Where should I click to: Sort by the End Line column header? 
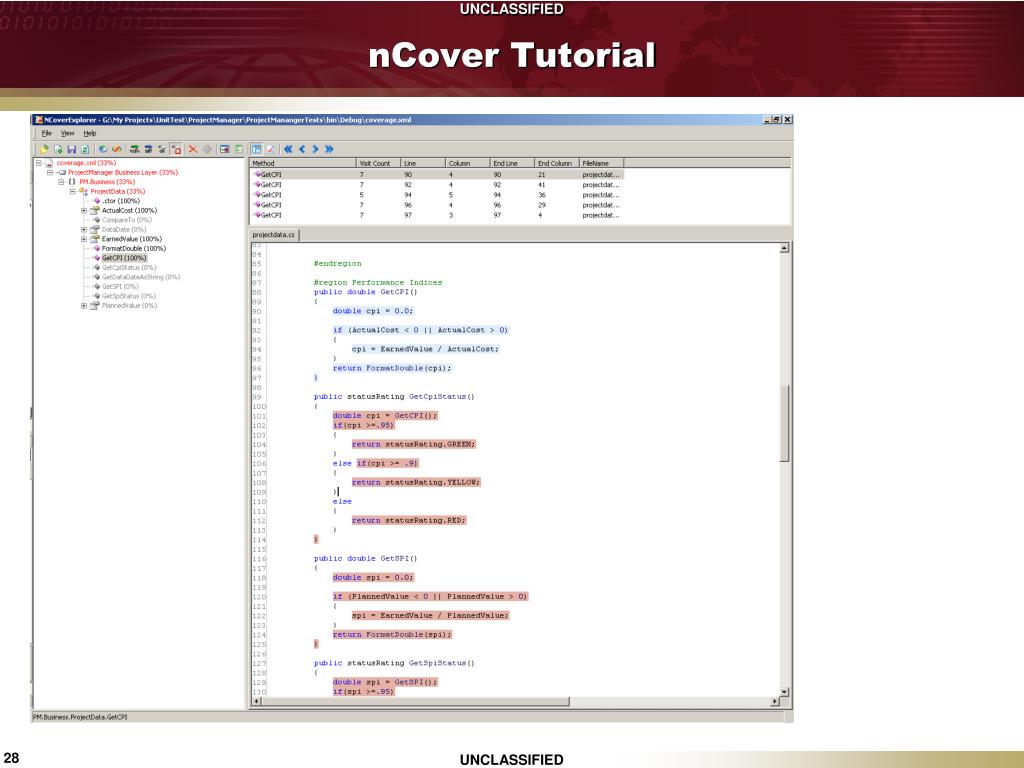tap(512, 163)
